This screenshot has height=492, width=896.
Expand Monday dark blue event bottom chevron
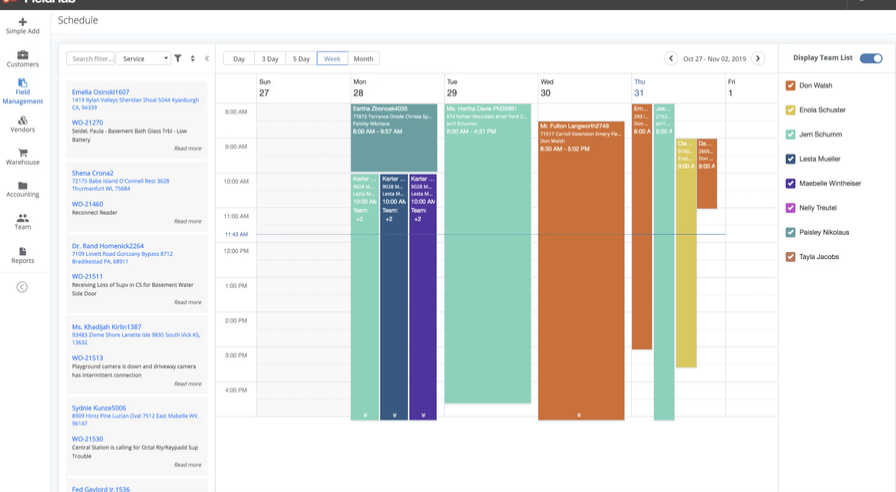394,415
